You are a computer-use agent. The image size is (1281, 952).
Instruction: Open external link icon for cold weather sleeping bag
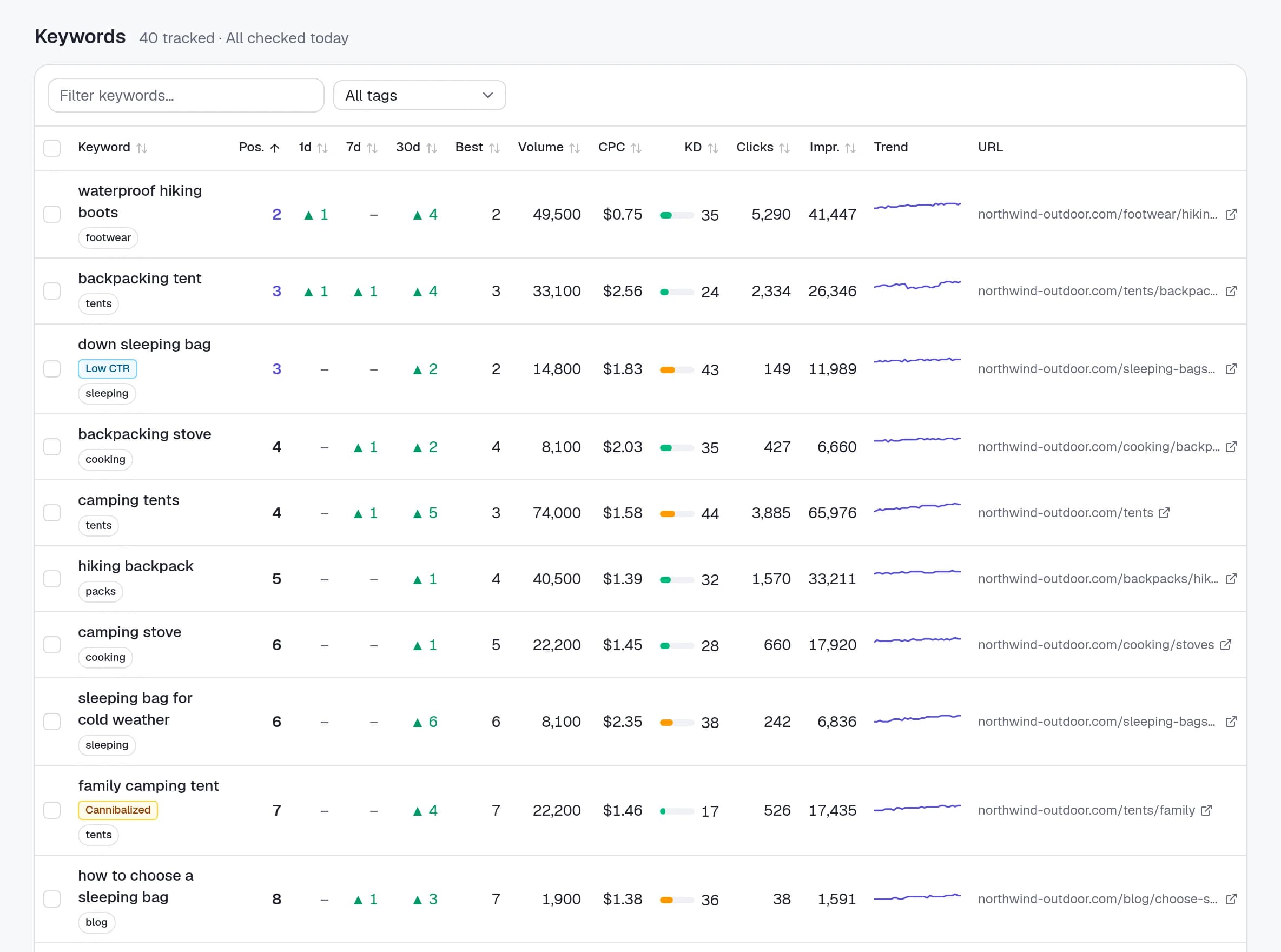1231,722
